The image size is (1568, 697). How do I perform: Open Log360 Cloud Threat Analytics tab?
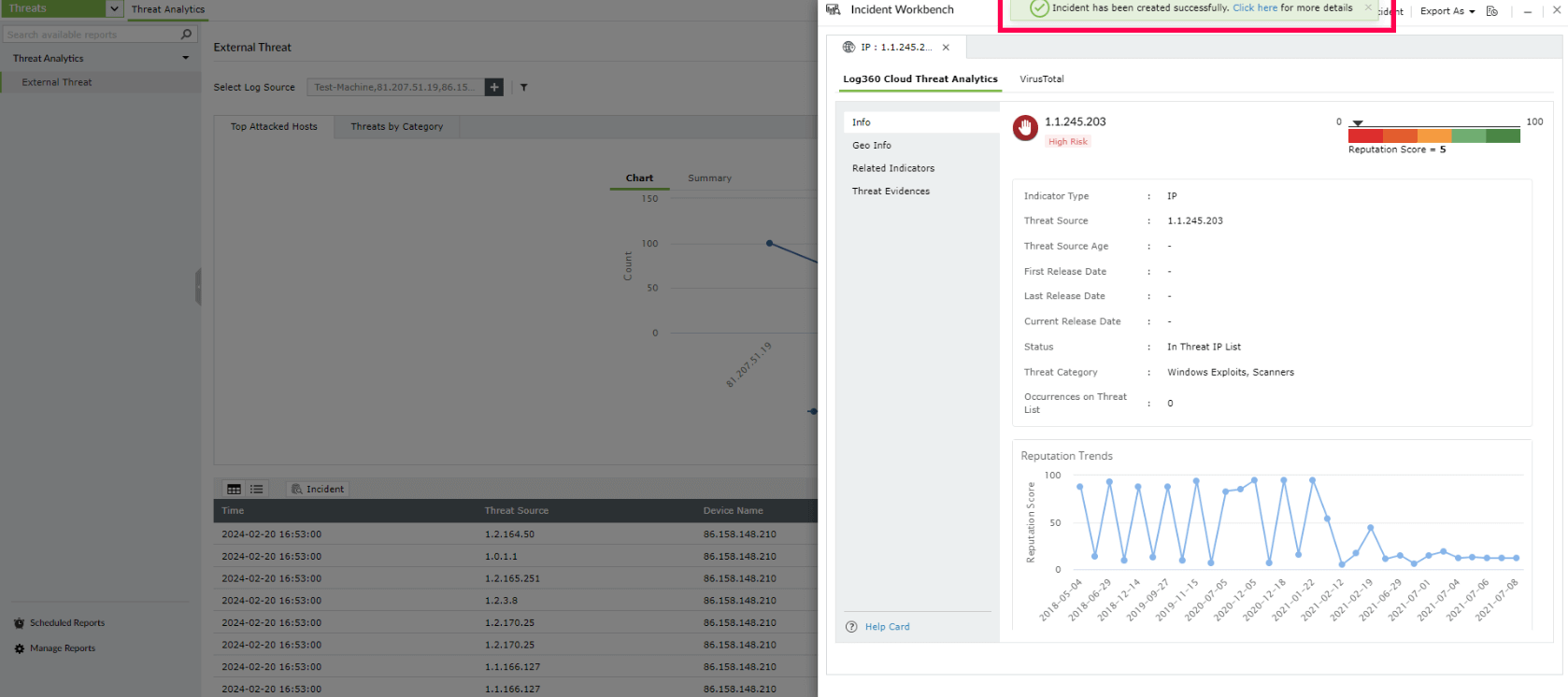920,79
